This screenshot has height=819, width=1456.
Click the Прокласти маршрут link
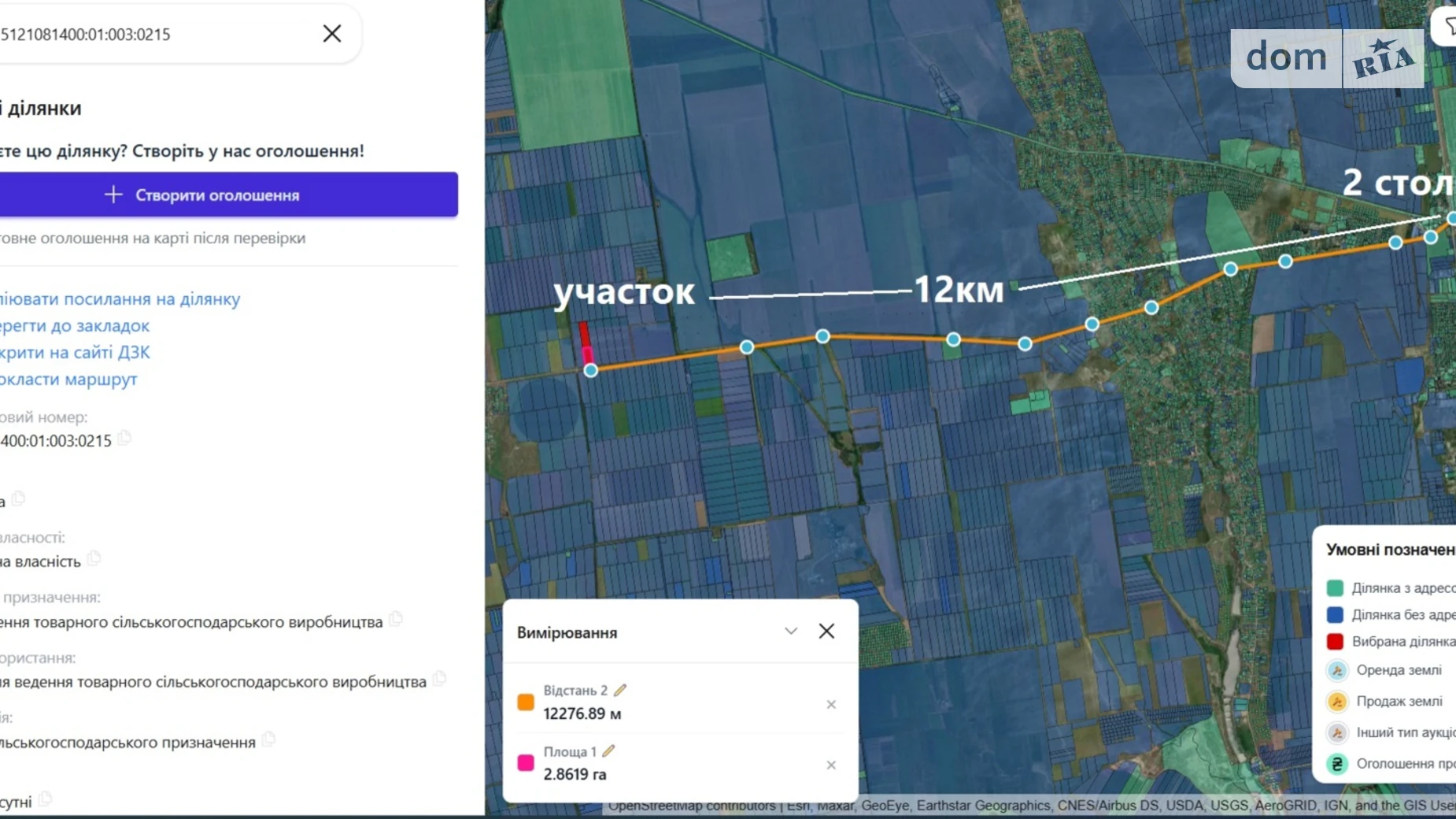click(68, 380)
